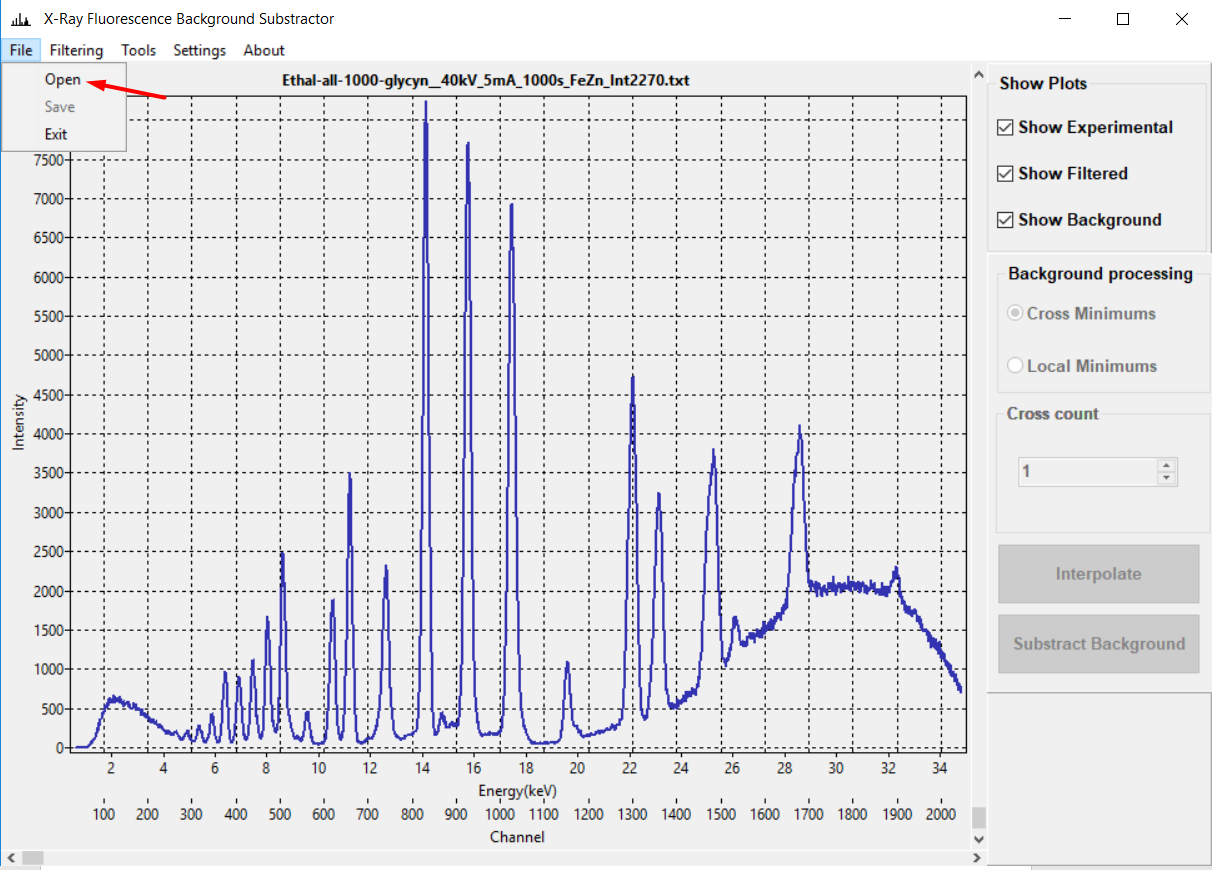Screen dimensions: 1212x870
Task: Click the Cross count number field
Action: point(1088,471)
